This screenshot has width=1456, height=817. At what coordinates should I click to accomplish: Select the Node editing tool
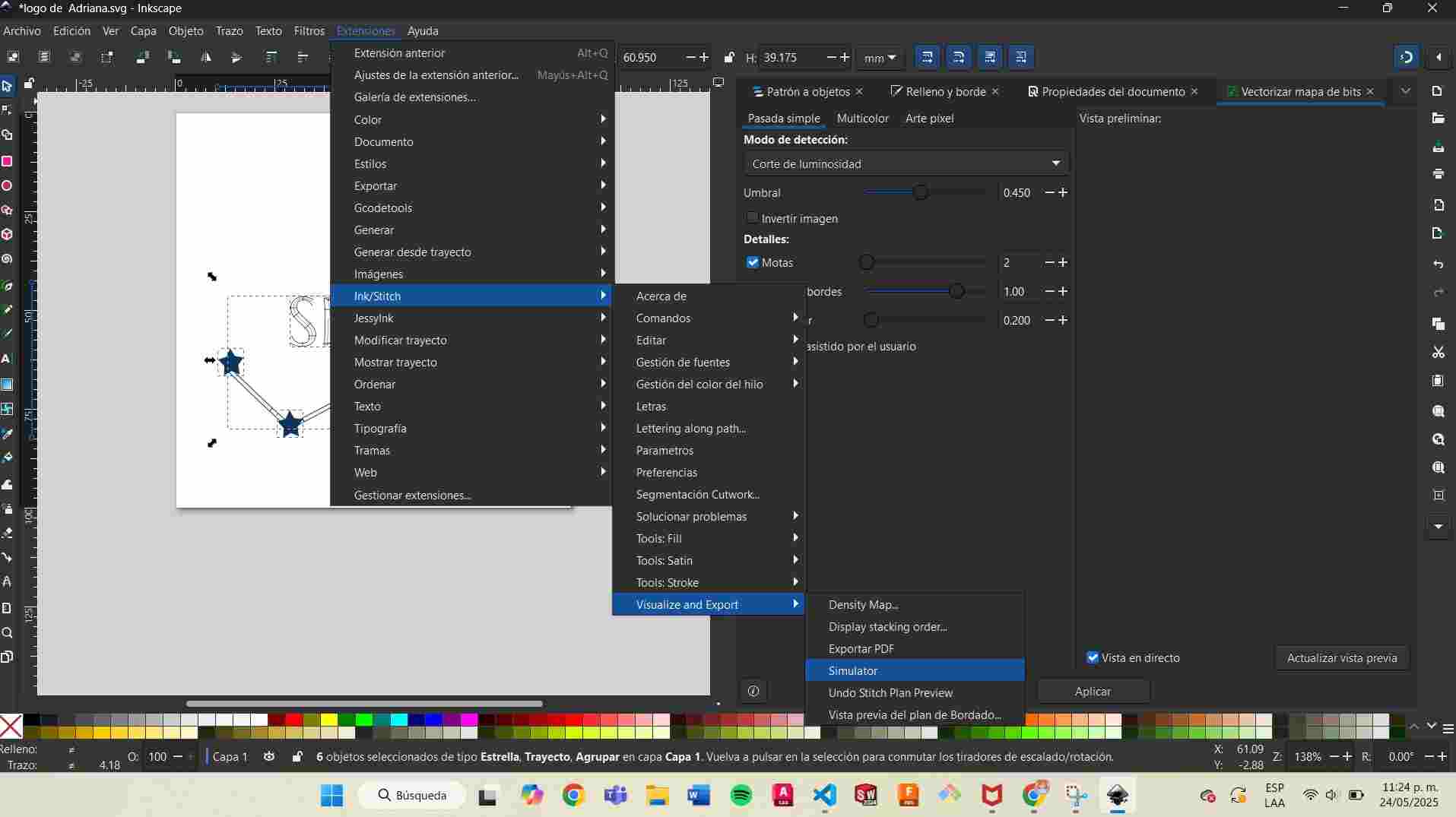pos(7,111)
